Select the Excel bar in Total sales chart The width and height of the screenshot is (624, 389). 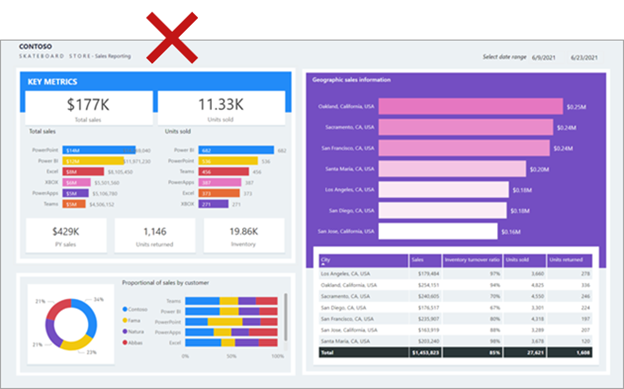pyautogui.click(x=83, y=172)
